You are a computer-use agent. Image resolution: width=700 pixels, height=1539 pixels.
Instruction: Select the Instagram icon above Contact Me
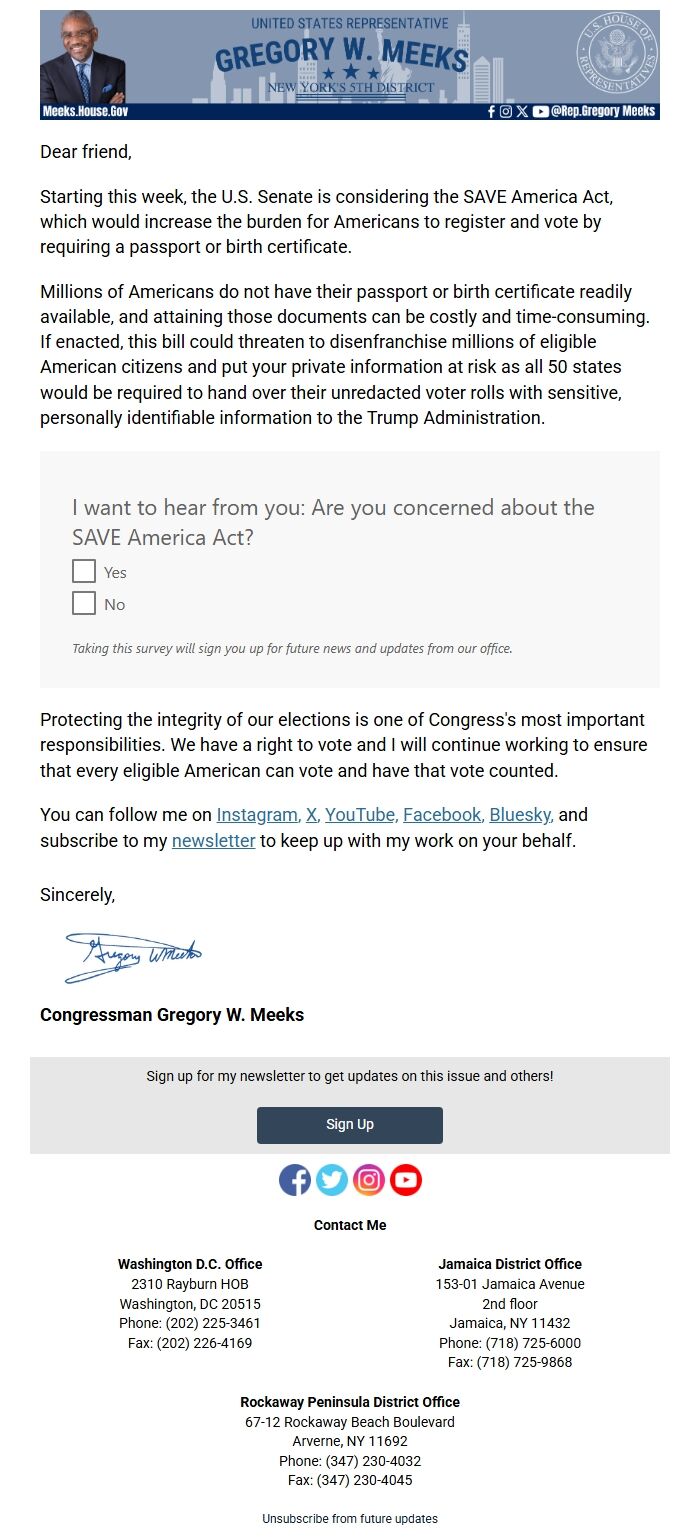coord(368,1180)
